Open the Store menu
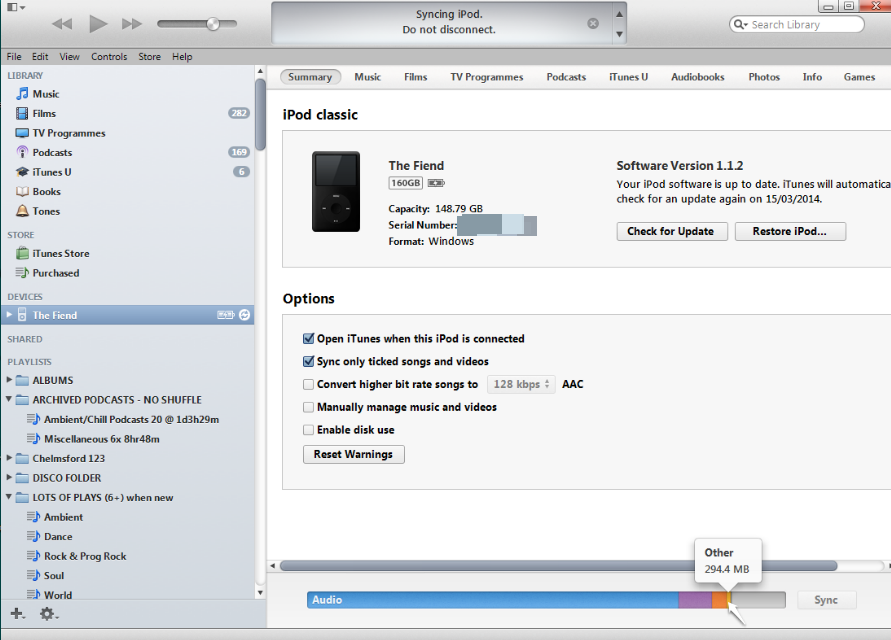This screenshot has height=640, width=891. coord(149,57)
